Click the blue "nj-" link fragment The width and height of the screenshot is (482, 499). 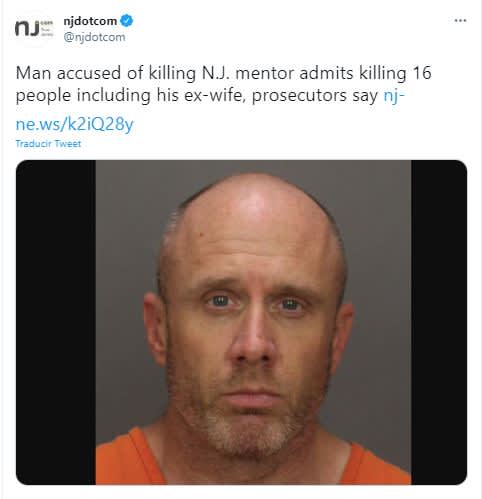coord(394,96)
